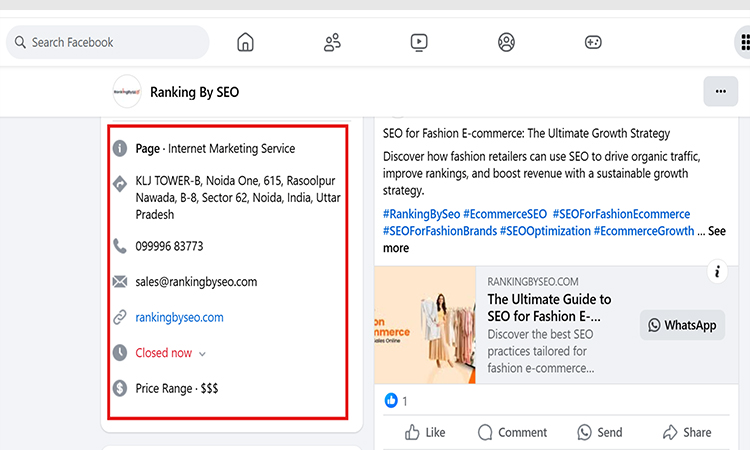Select the Internet Marketing Service category text
Screen dimensions: 750x450
[x=232, y=149]
